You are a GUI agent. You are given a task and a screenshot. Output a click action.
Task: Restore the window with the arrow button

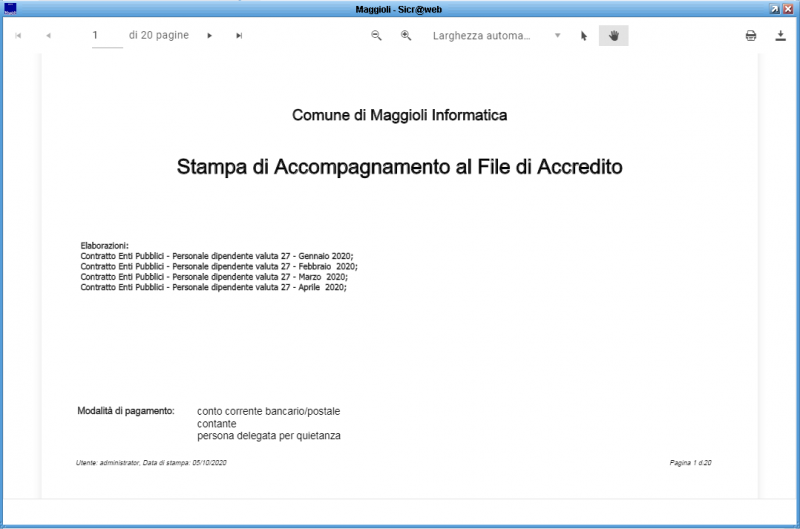point(774,9)
